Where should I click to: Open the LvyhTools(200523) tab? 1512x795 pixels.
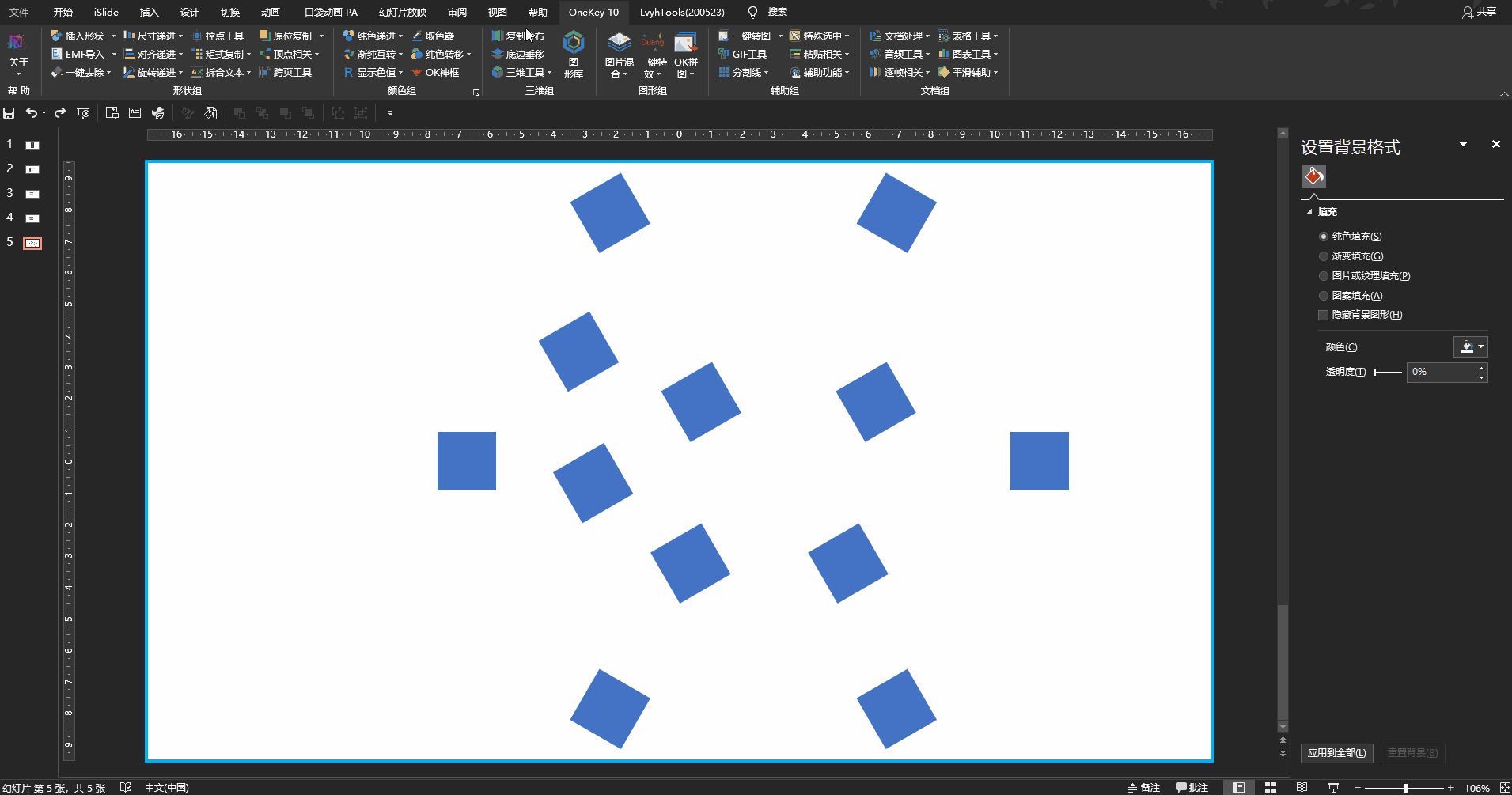click(x=682, y=12)
